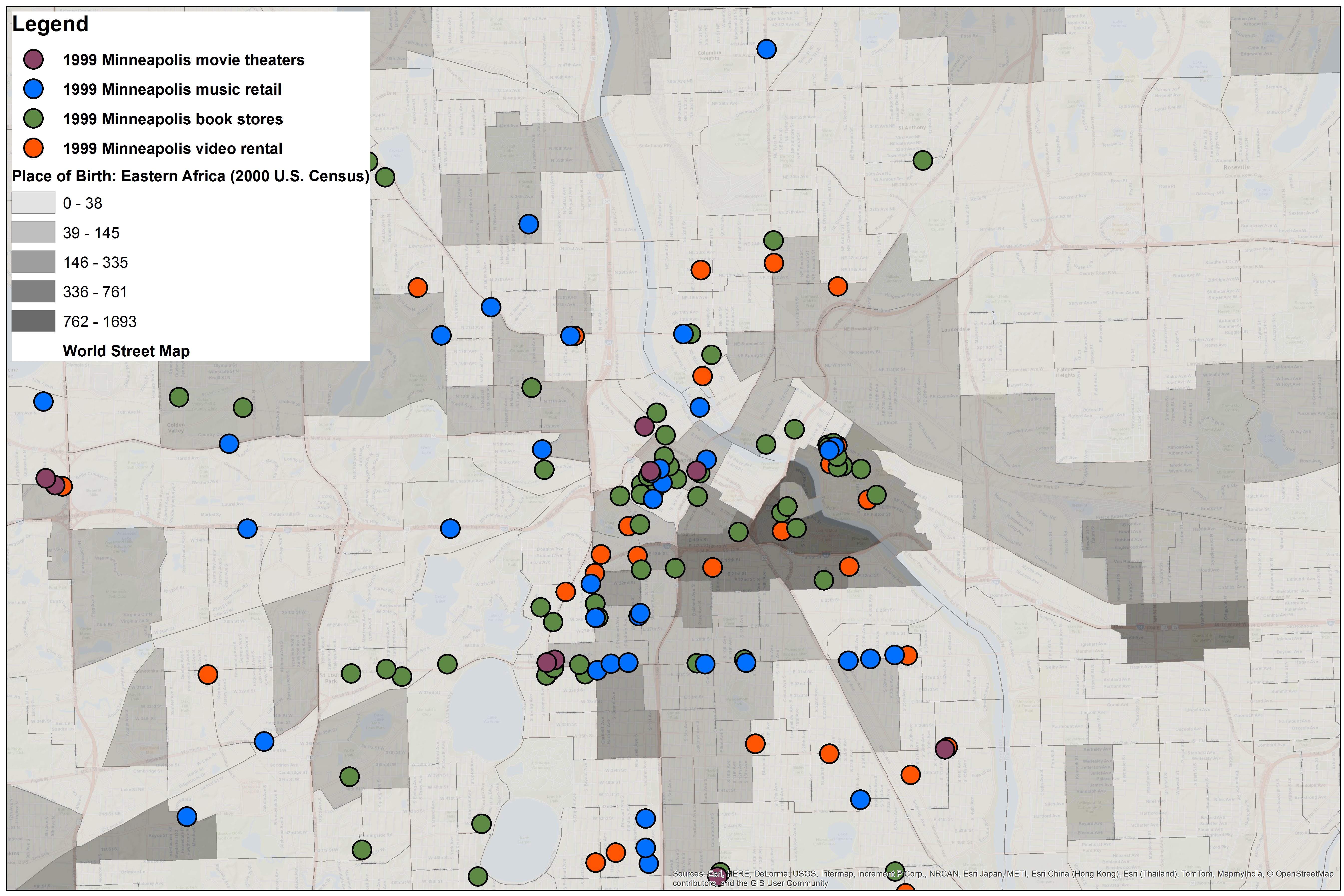Select the green book store point above Golden Valley label
The width and height of the screenshot is (1344, 896).
pos(179,397)
